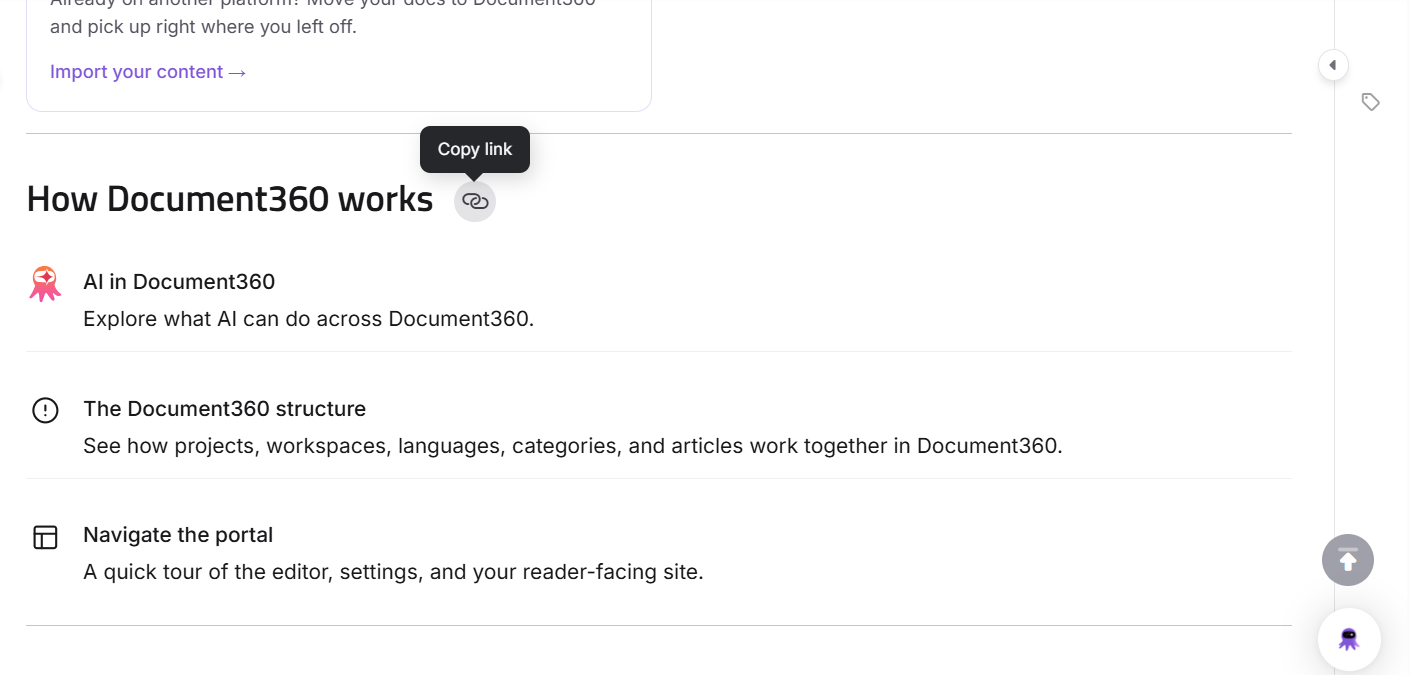Collapse the right panel with arrow toggle
The height and width of the screenshot is (675, 1410).
click(x=1333, y=65)
